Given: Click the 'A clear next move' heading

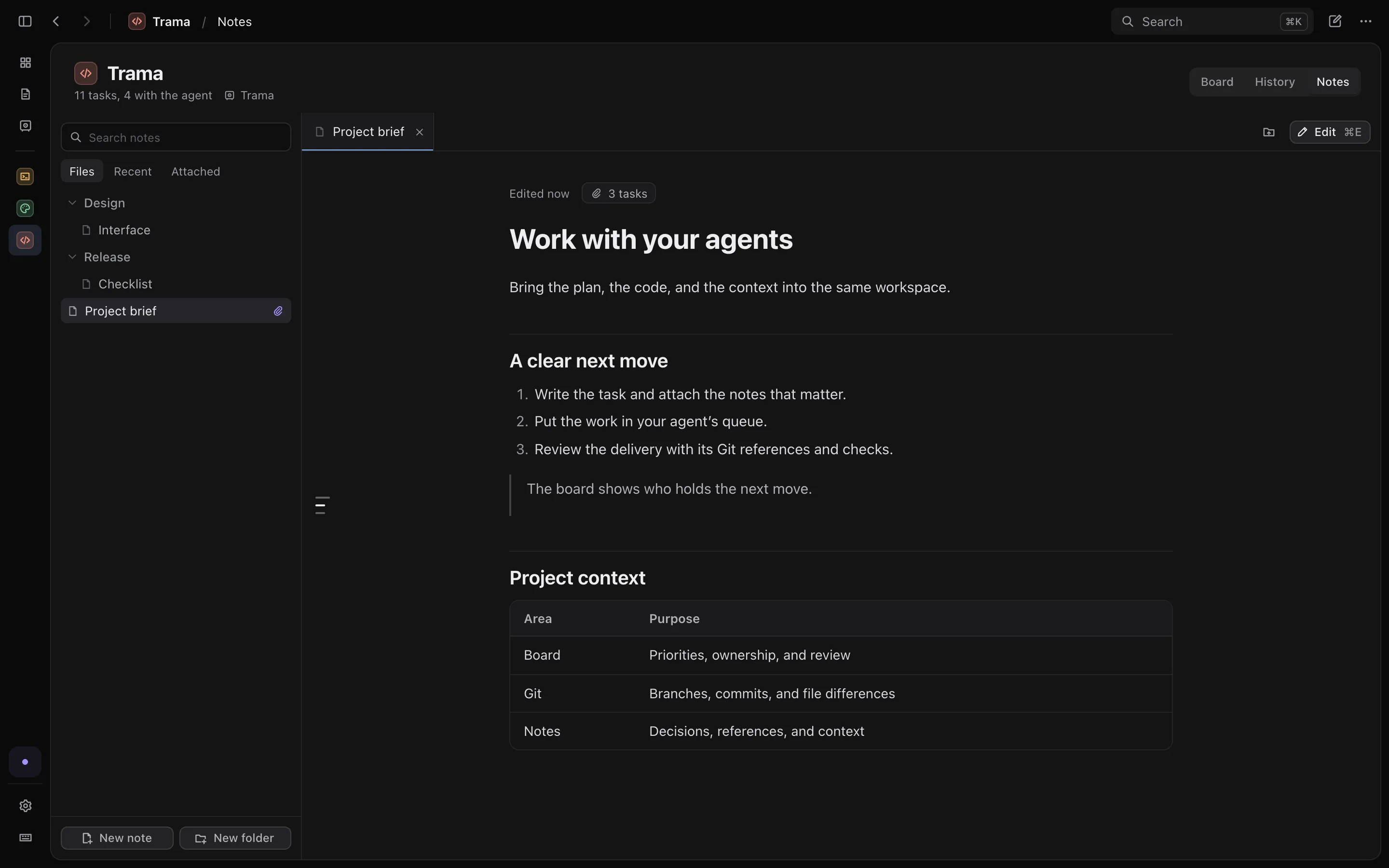Looking at the screenshot, I should [588, 361].
